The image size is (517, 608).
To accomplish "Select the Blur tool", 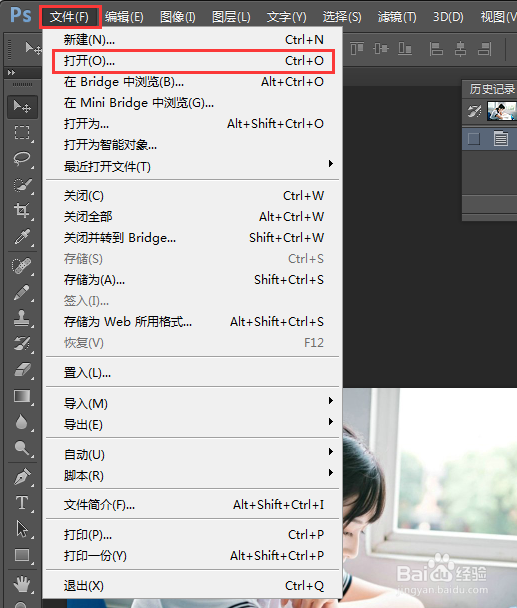I will tap(22, 422).
